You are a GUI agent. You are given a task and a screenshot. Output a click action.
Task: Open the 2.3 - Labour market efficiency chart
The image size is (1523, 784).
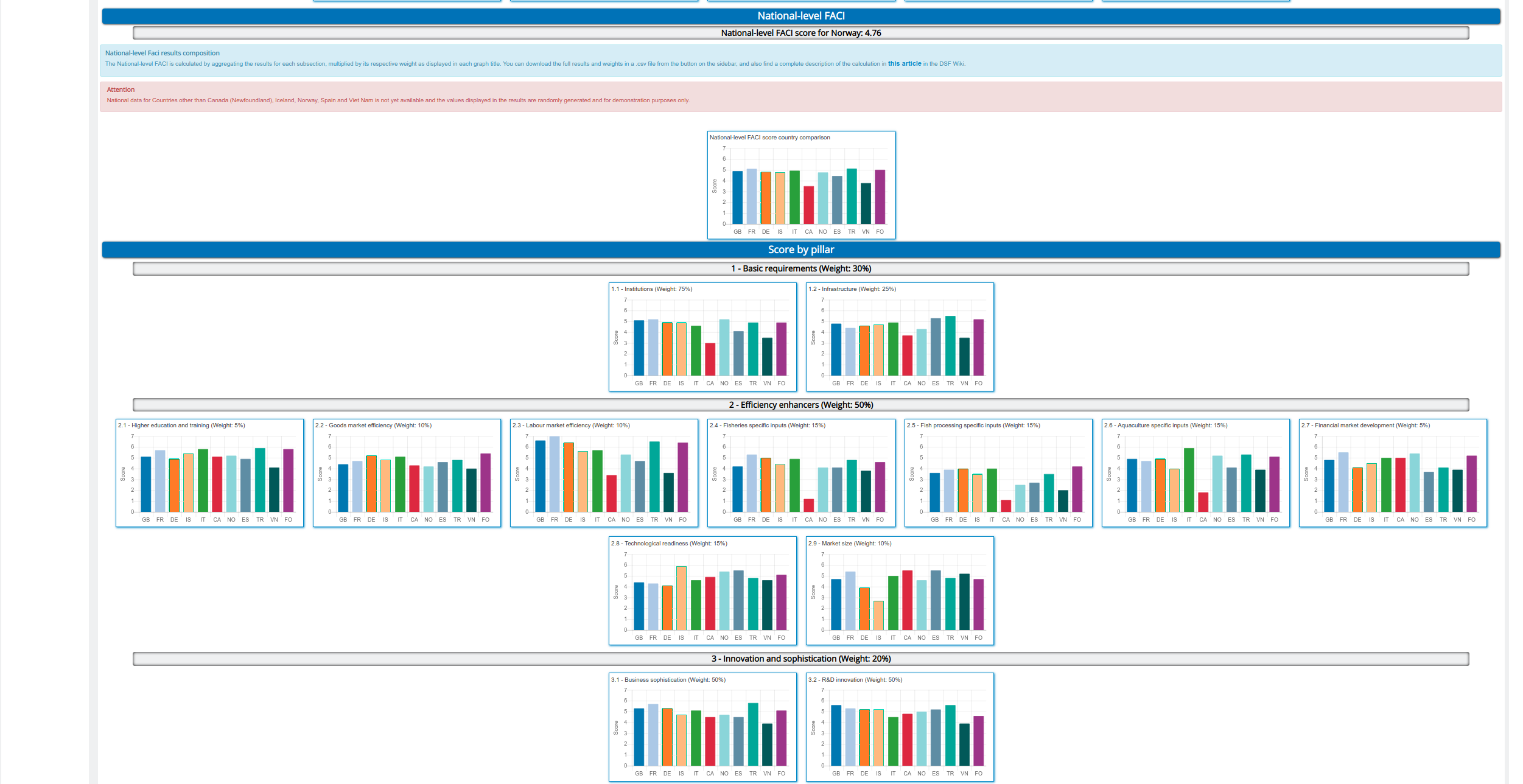pyautogui.click(x=604, y=473)
